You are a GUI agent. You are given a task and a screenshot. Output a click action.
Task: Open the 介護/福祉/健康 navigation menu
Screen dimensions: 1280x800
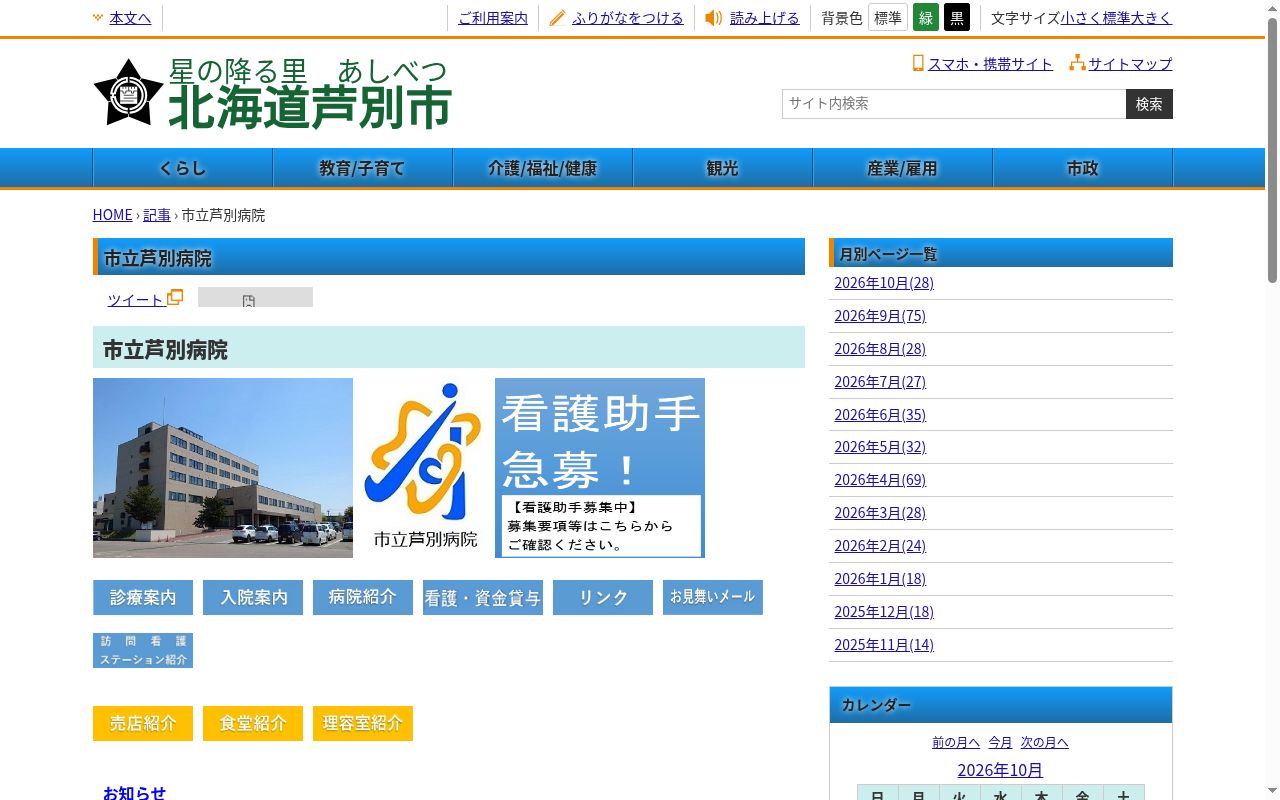[x=543, y=168]
